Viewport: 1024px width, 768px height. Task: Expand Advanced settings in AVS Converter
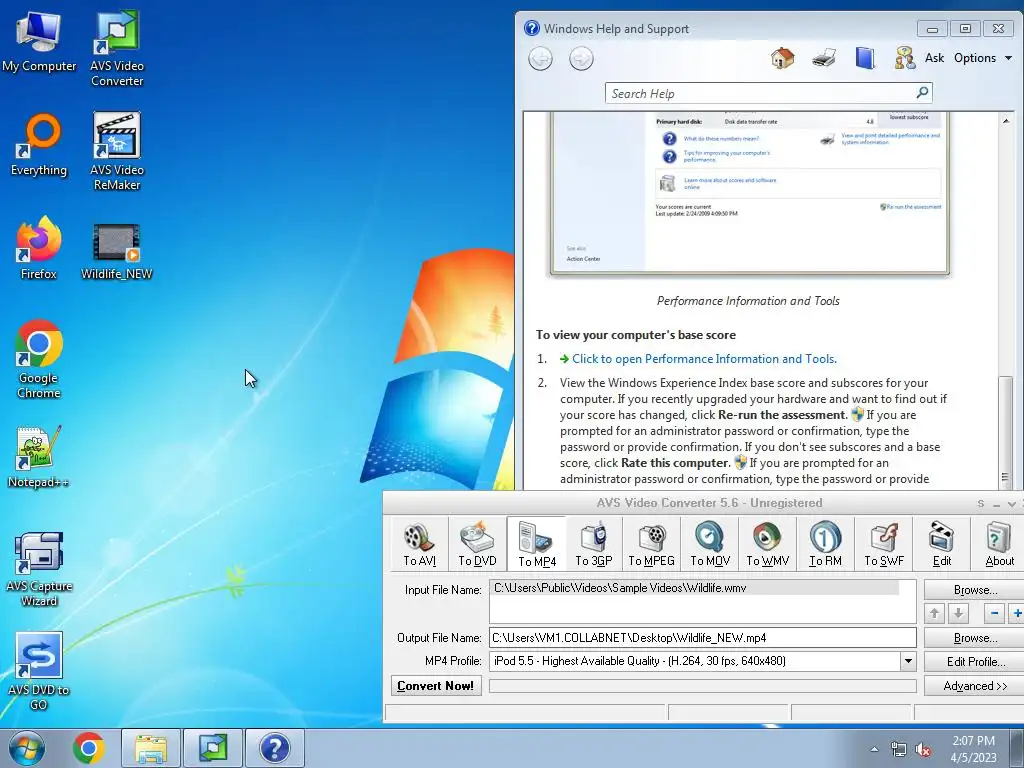974,686
